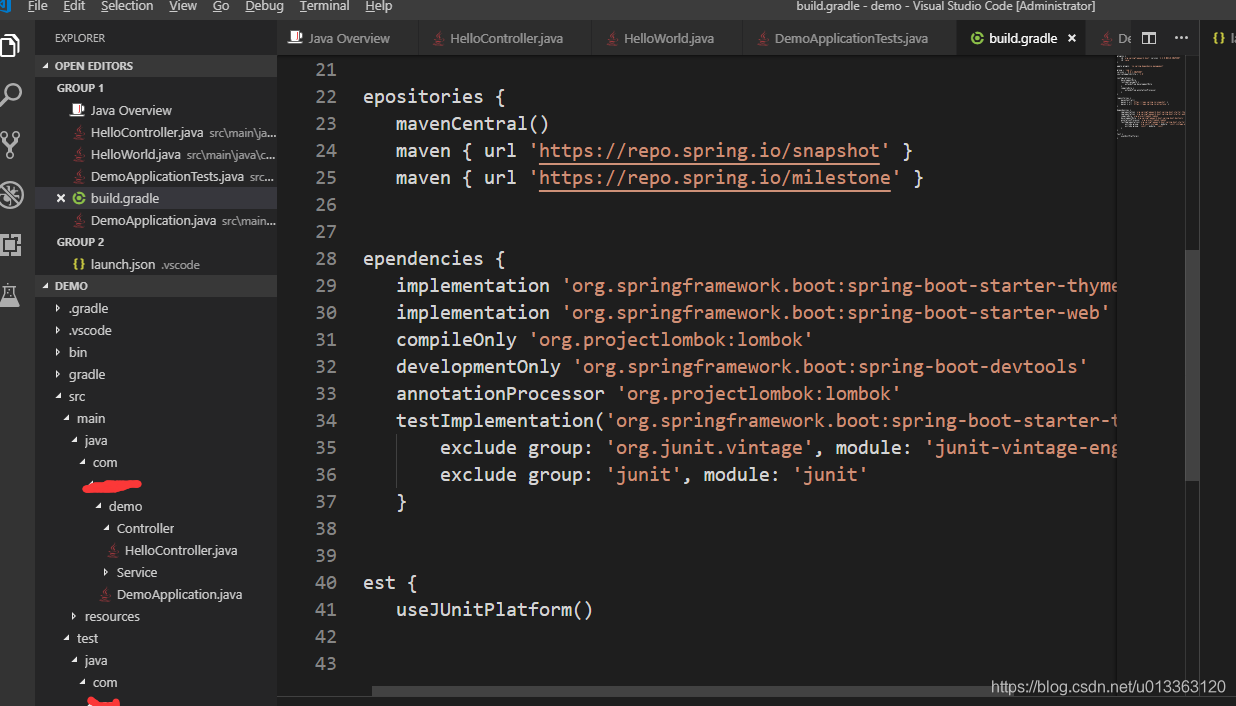Click the split editor icon
The width and height of the screenshot is (1236, 706).
[x=1149, y=38]
